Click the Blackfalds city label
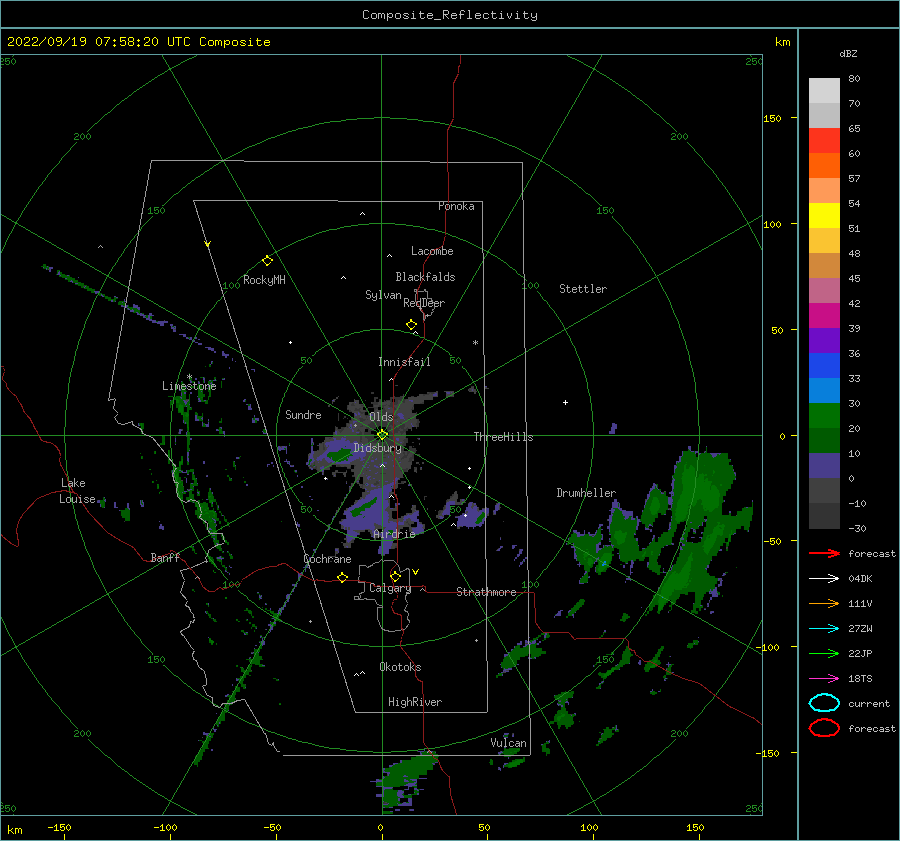 (425, 277)
